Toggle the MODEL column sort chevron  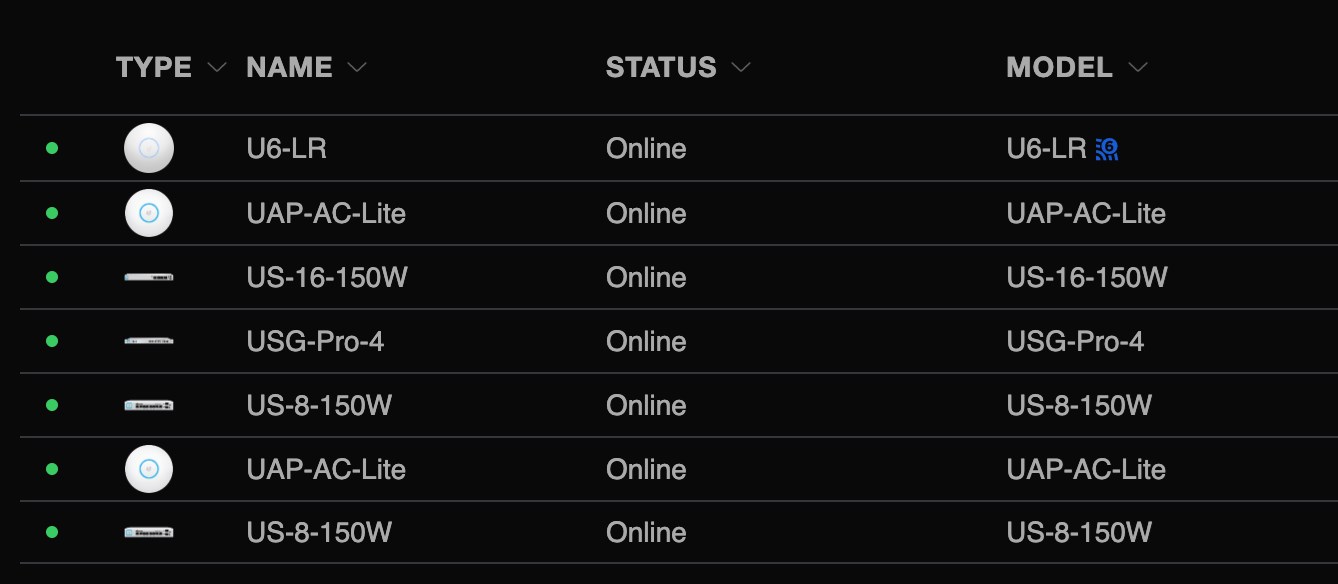1137,68
